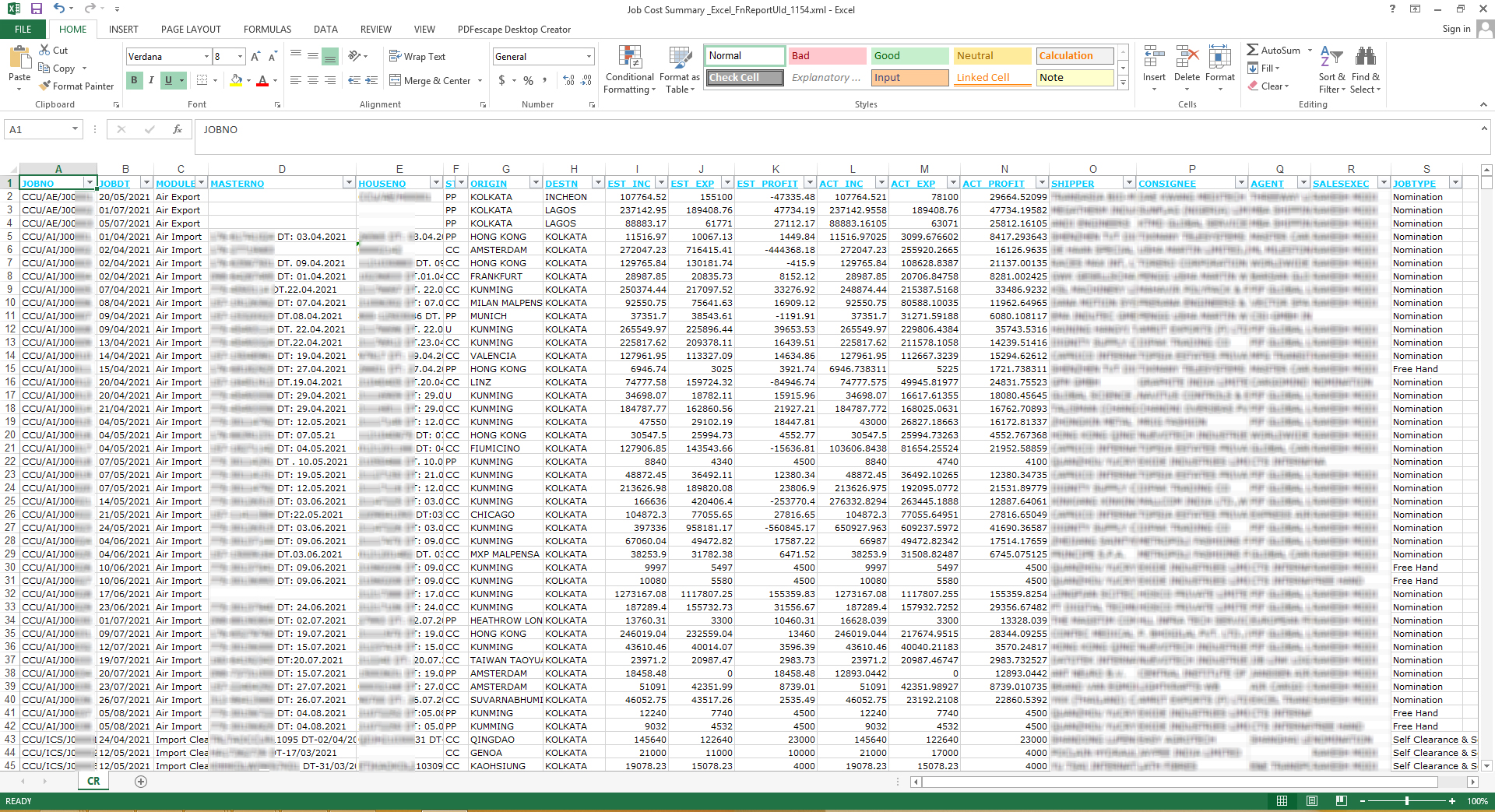Screen dimensions: 1495x812
Task: Add a new sheet with plus icon
Action: point(141,782)
